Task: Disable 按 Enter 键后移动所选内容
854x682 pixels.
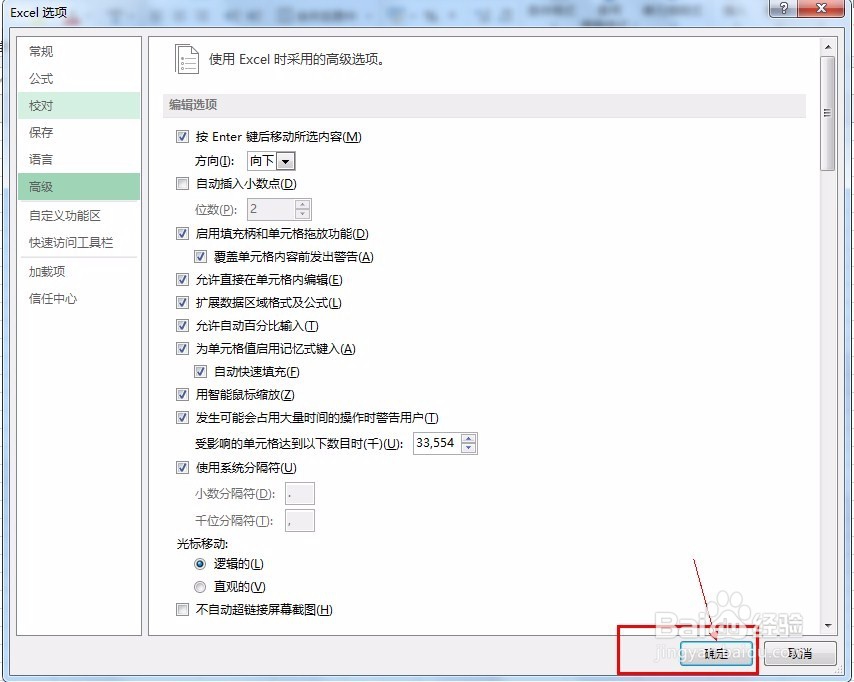Action: click(181, 136)
